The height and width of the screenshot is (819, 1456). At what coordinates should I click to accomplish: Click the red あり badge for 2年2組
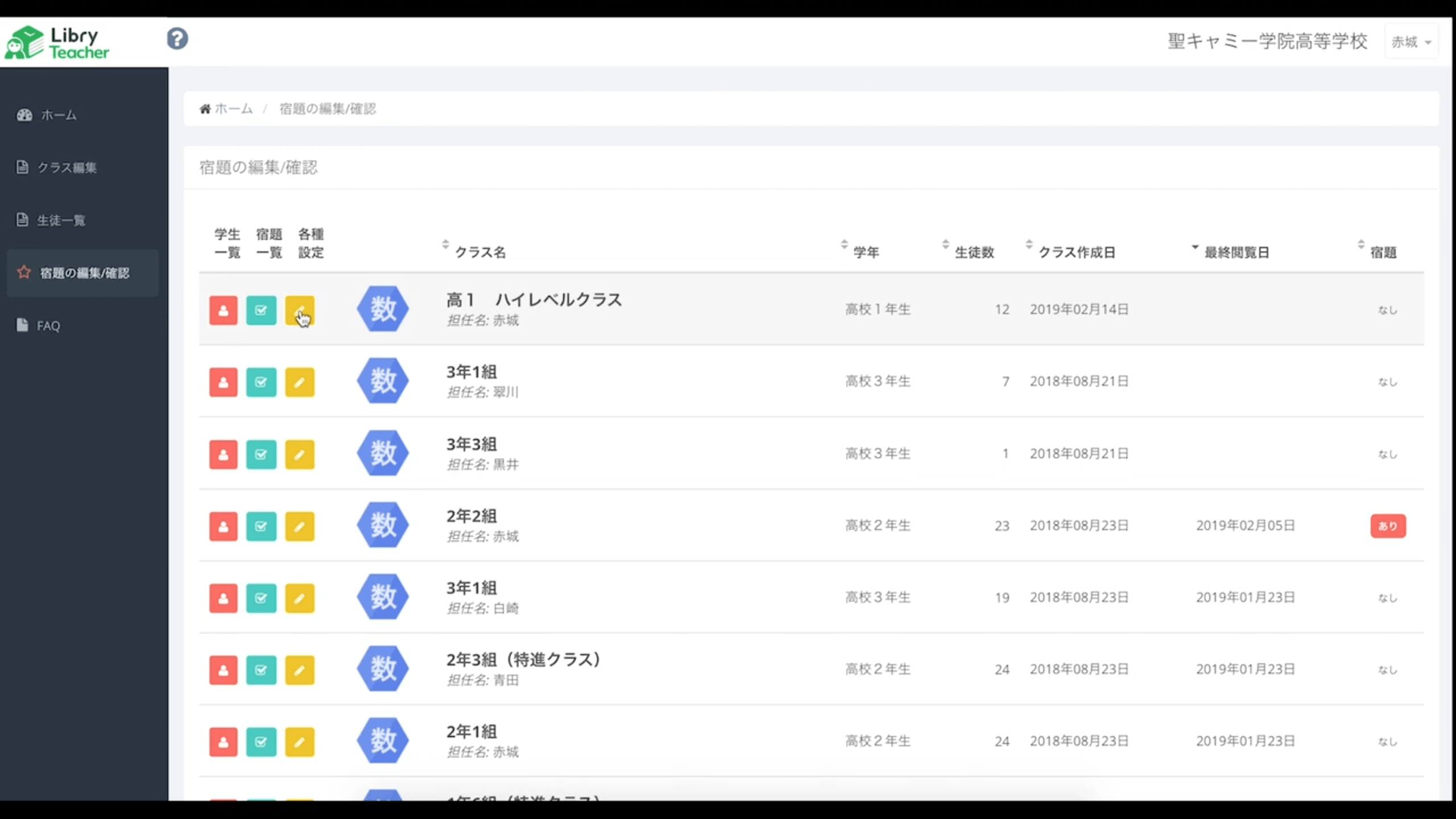[x=1387, y=526]
